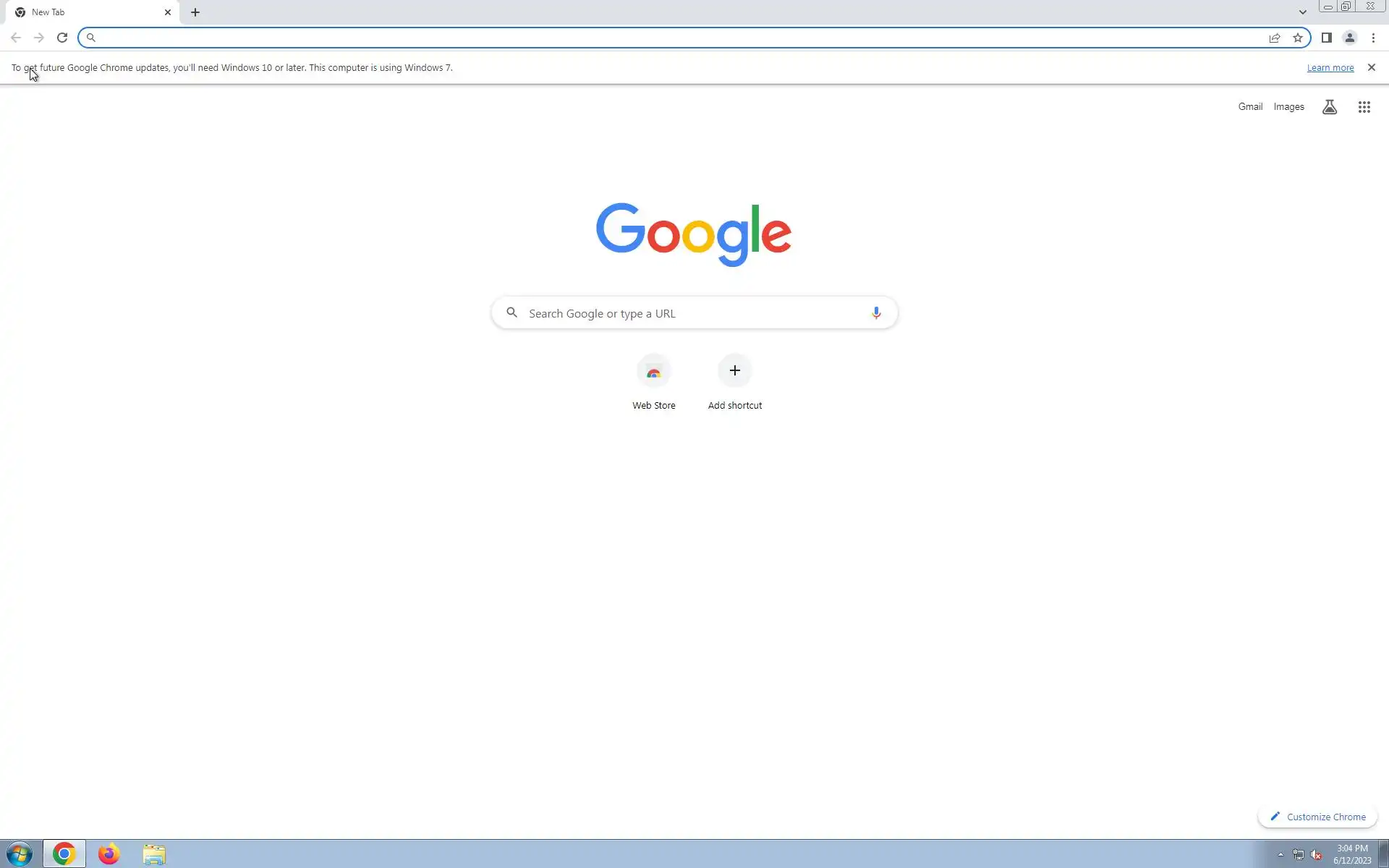Open the Gmail link
Image resolution: width=1389 pixels, height=868 pixels.
pos(1249,106)
